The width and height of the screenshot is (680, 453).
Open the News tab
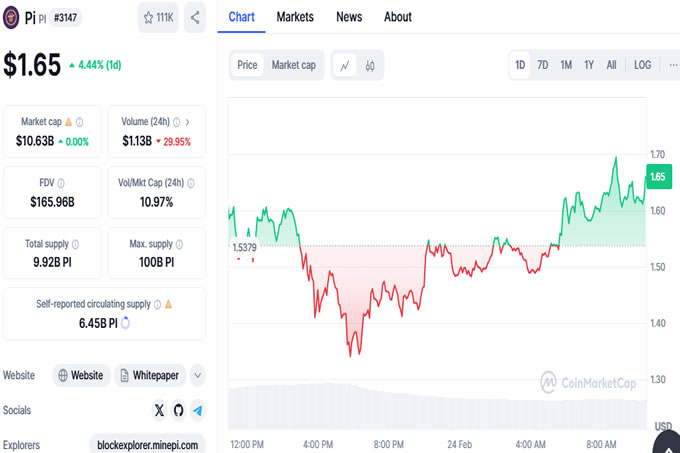(349, 17)
